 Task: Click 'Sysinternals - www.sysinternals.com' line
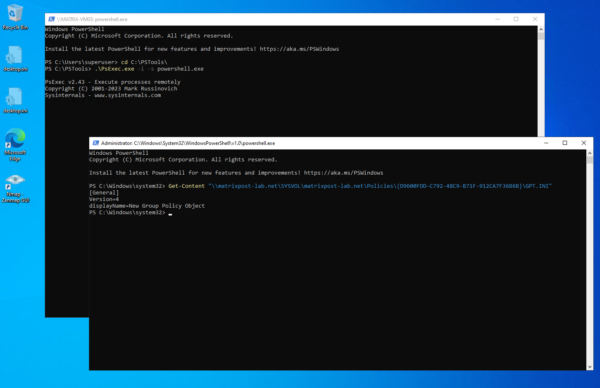103,95
